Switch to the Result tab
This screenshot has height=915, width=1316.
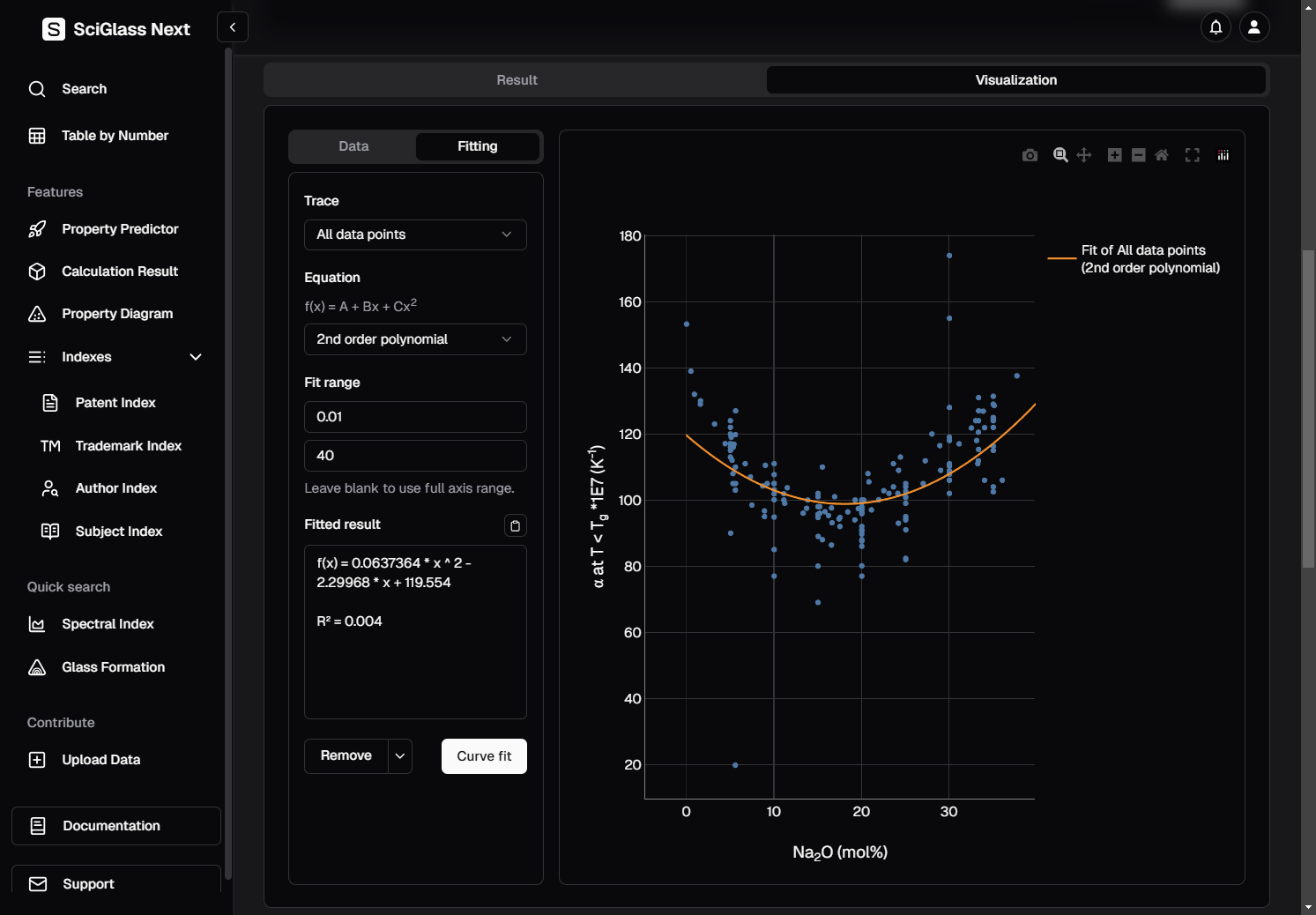[x=517, y=80]
